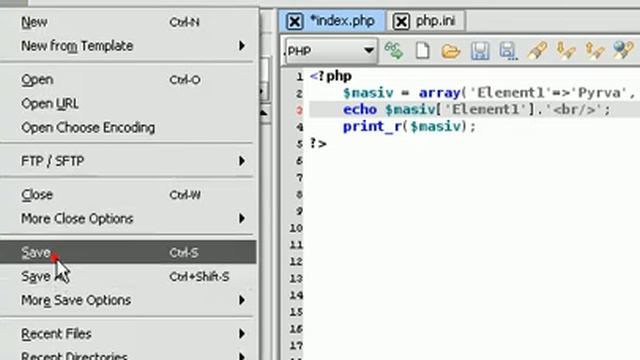Image resolution: width=640 pixels, height=360 pixels.
Task: Click the marker icon with down arrow
Action: point(566,51)
